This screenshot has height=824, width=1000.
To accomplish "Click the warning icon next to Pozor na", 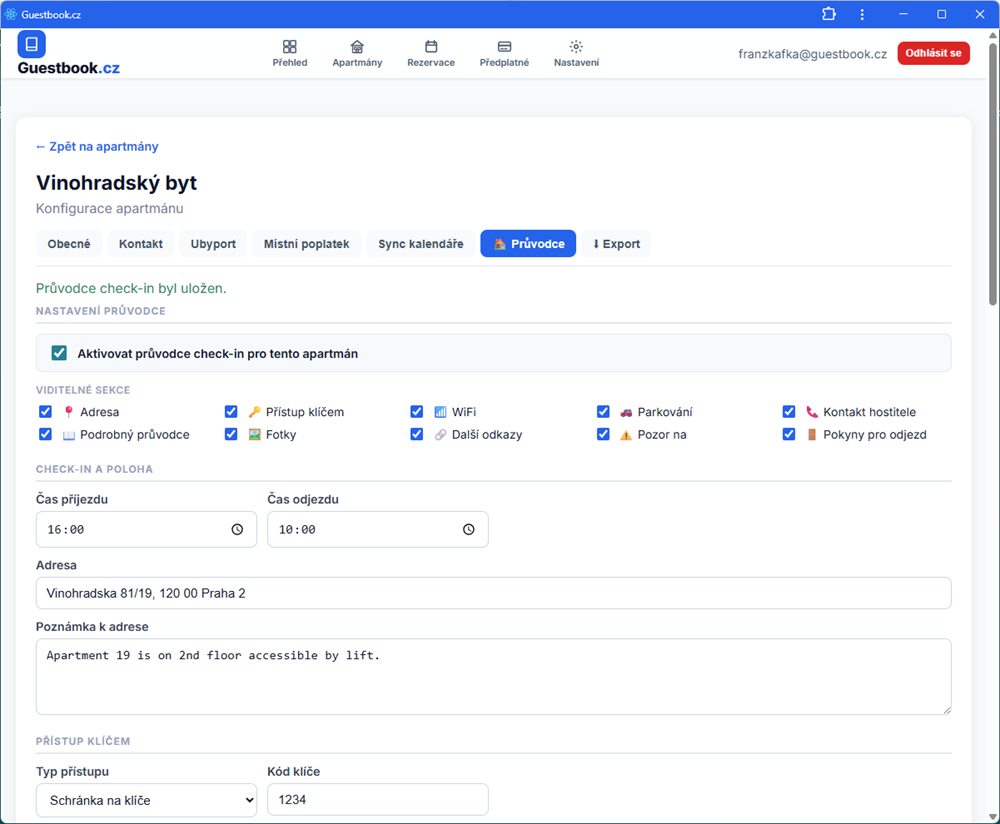I will [x=626, y=435].
